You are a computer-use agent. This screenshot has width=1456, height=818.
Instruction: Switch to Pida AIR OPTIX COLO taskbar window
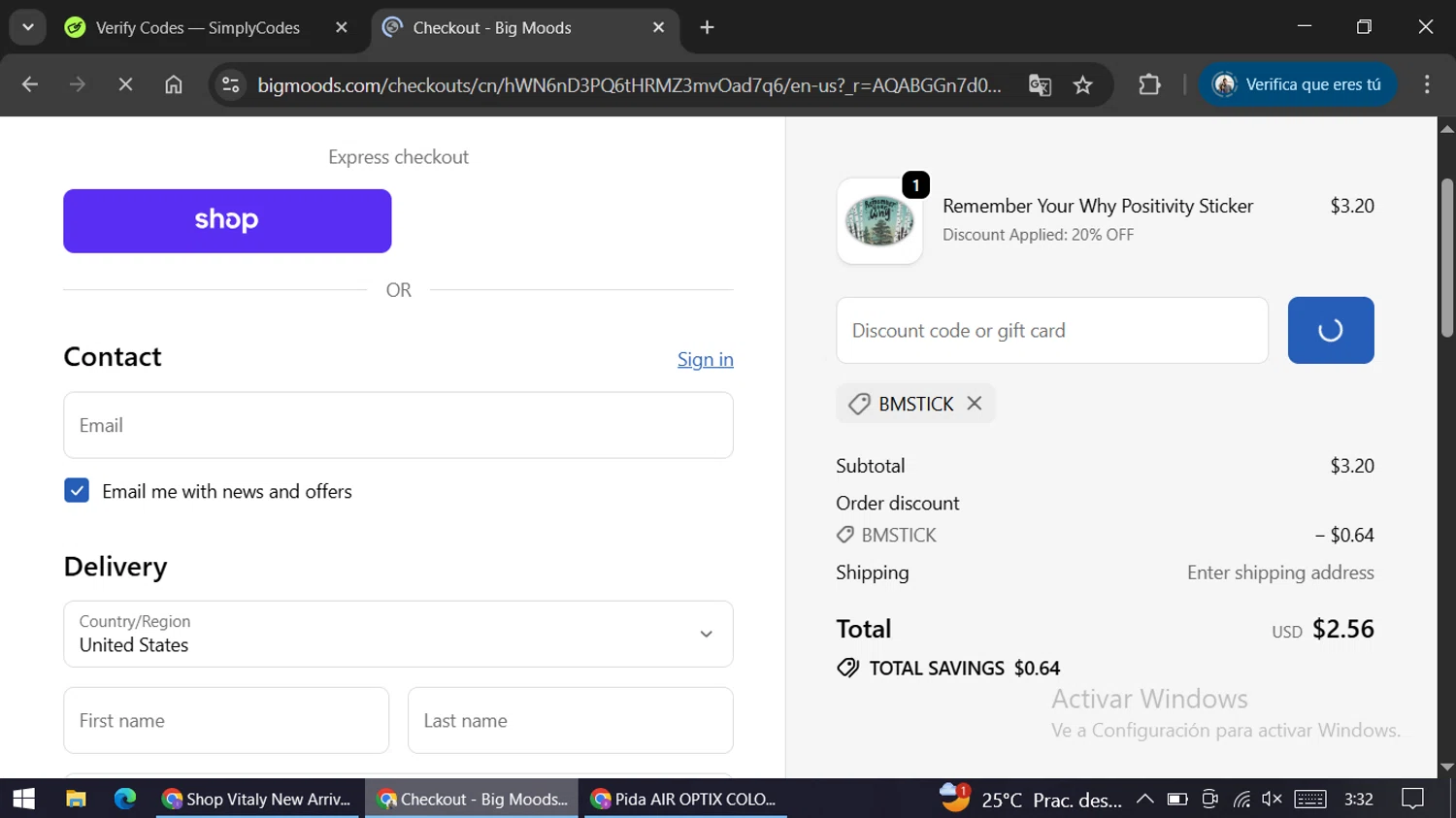pyautogui.click(x=685, y=799)
